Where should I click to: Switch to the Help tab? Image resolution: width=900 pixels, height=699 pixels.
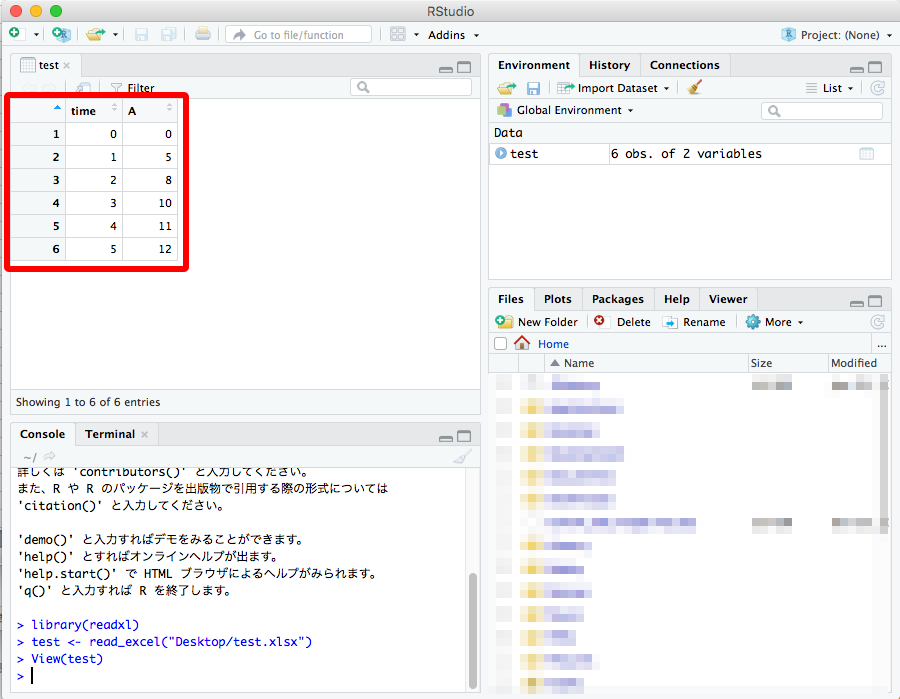pos(676,299)
